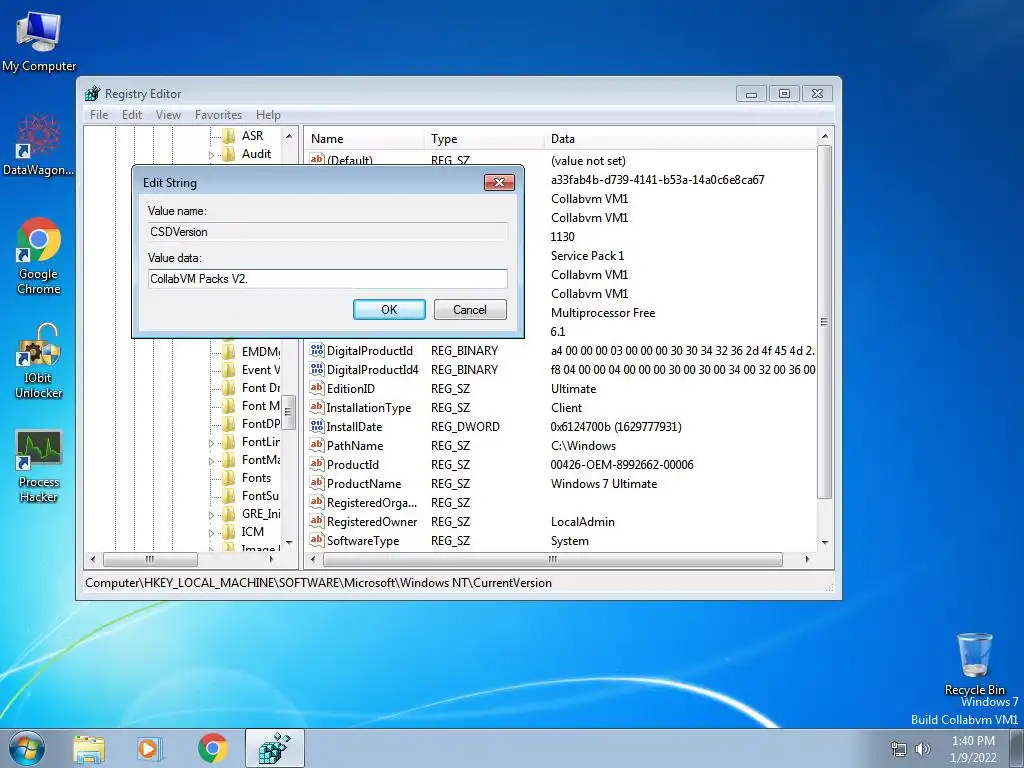
Task: Click the network tray icon
Action: (899, 749)
